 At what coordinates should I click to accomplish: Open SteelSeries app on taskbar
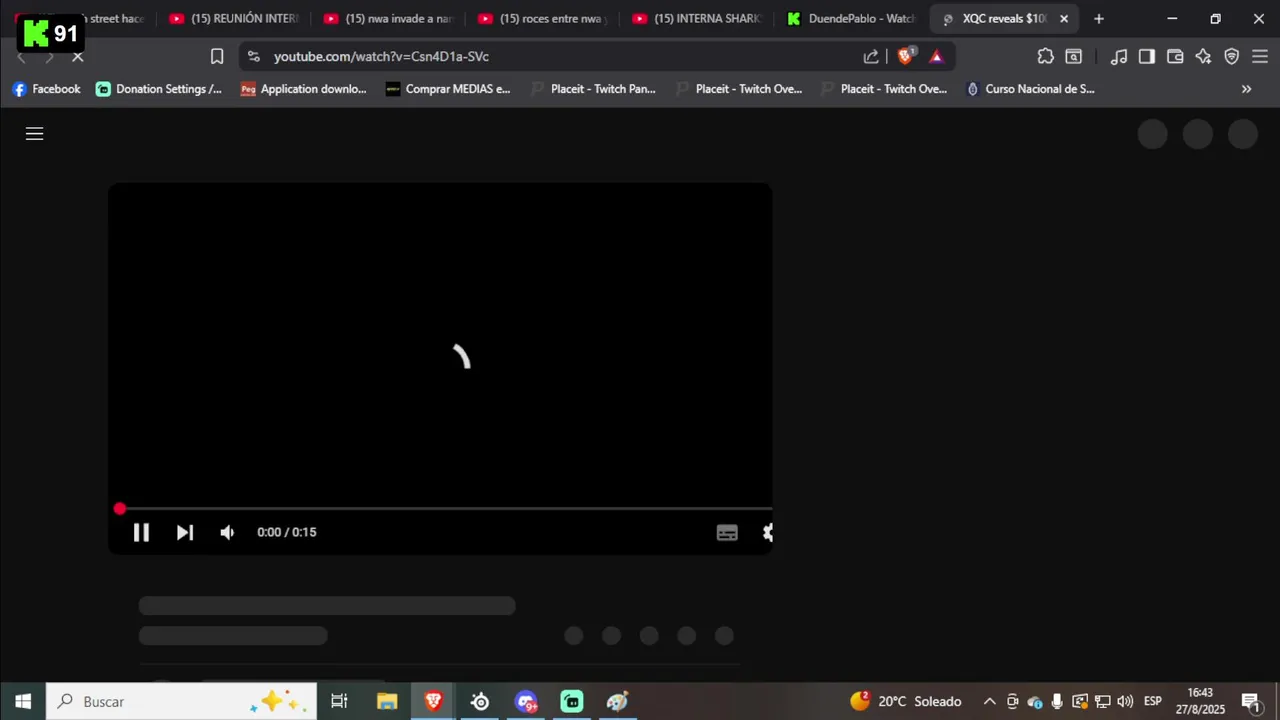[480, 702]
